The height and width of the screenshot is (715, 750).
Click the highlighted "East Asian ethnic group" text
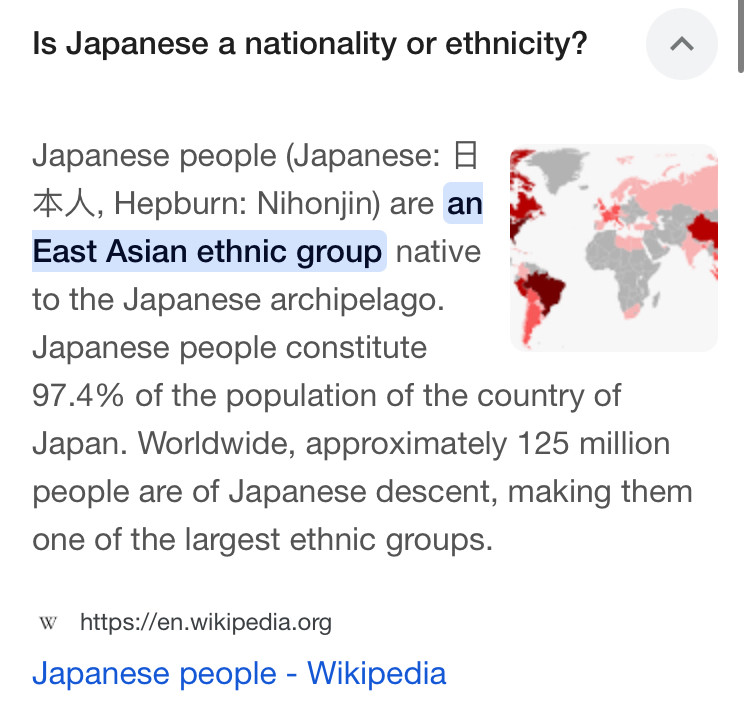208,251
